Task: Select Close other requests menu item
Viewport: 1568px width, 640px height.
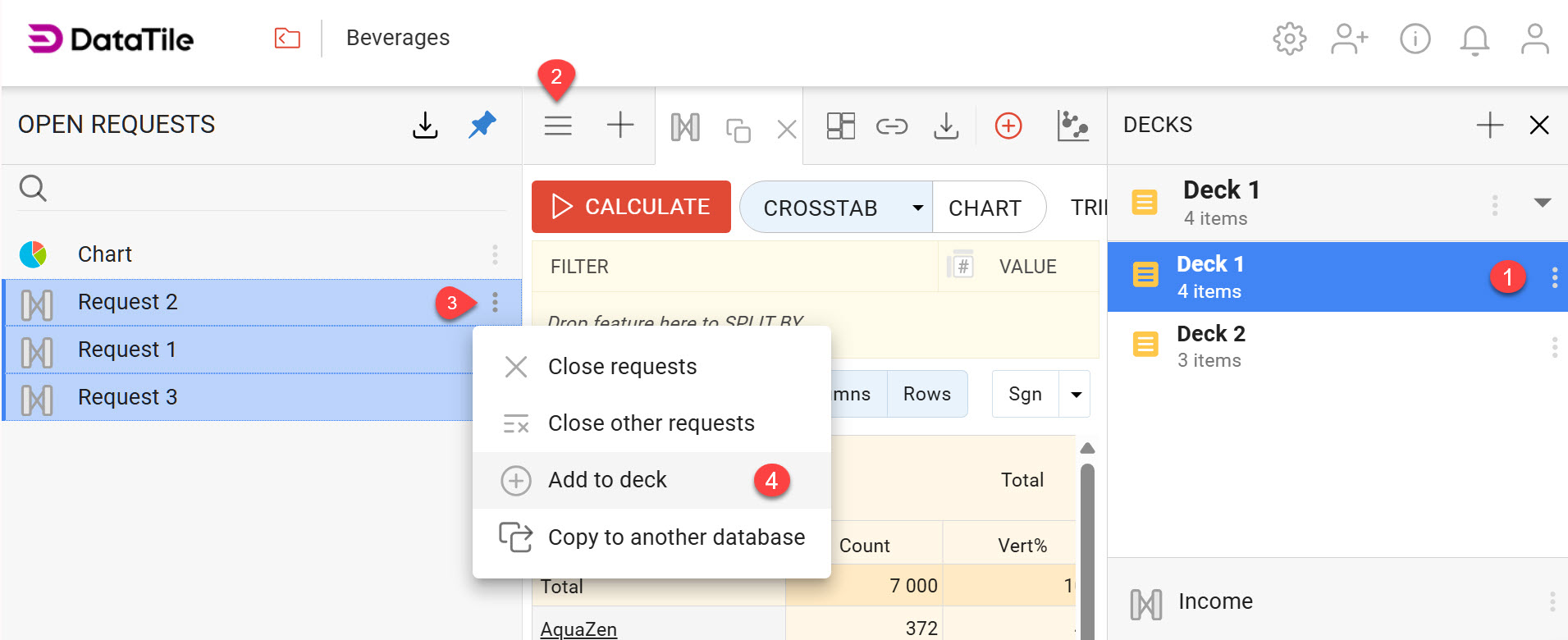Action: (x=651, y=423)
